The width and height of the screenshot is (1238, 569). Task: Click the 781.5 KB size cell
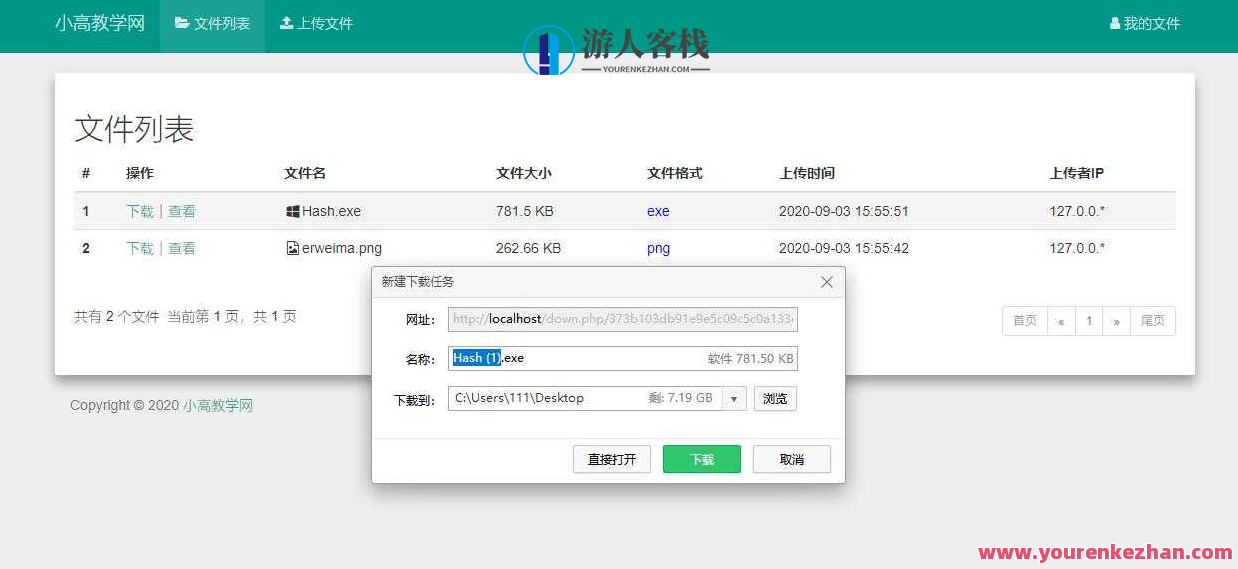pos(525,211)
